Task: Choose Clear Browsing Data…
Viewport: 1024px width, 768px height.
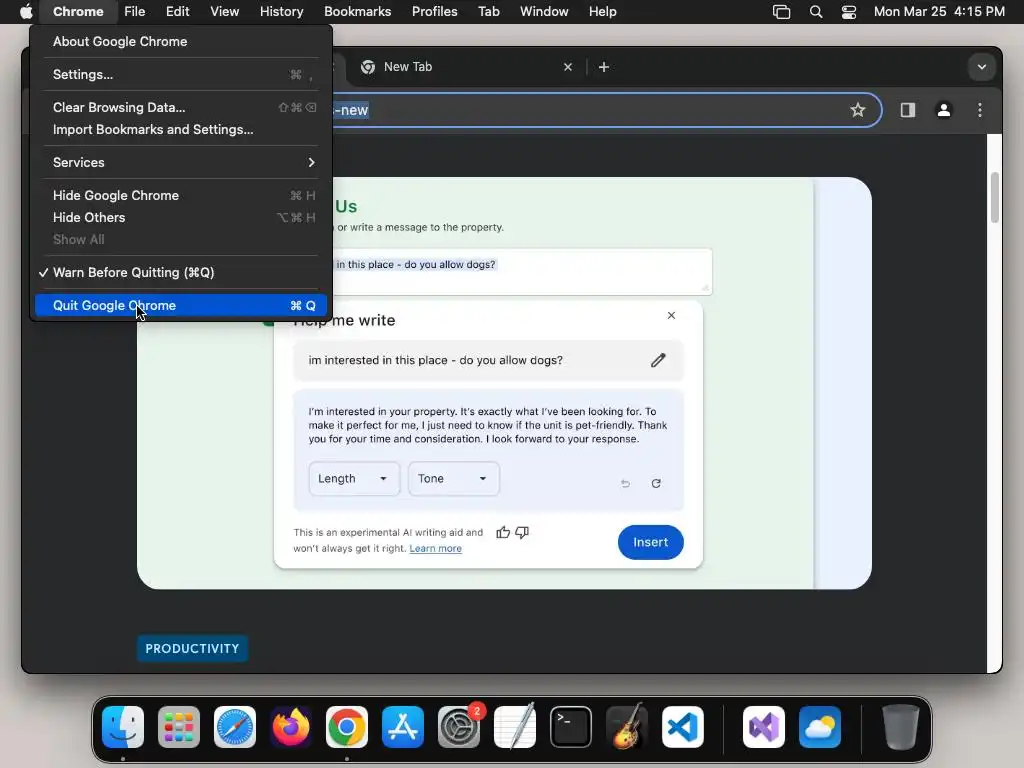Action: tap(181, 107)
